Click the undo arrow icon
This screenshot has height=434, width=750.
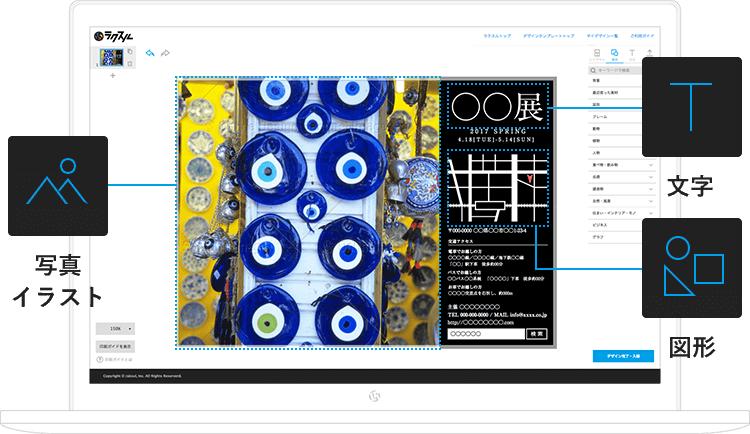click(150, 52)
